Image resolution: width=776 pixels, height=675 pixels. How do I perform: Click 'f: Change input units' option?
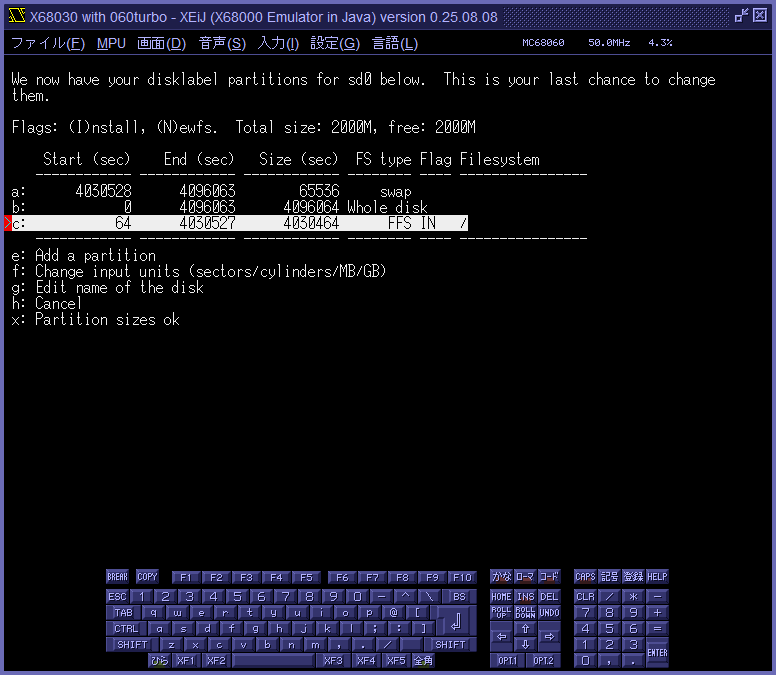point(198,272)
